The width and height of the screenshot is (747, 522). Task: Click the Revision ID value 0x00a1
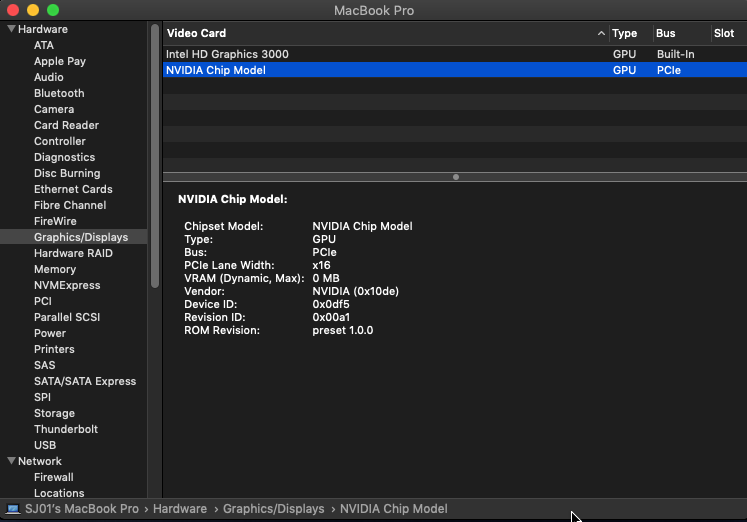coord(331,317)
